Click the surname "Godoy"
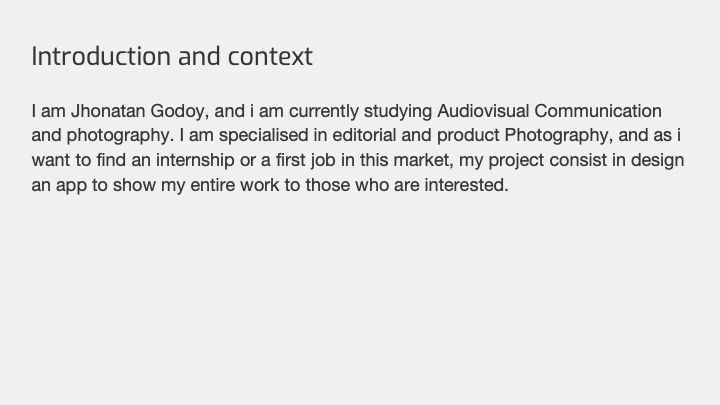The height and width of the screenshot is (405, 720). pyautogui.click(x=178, y=112)
